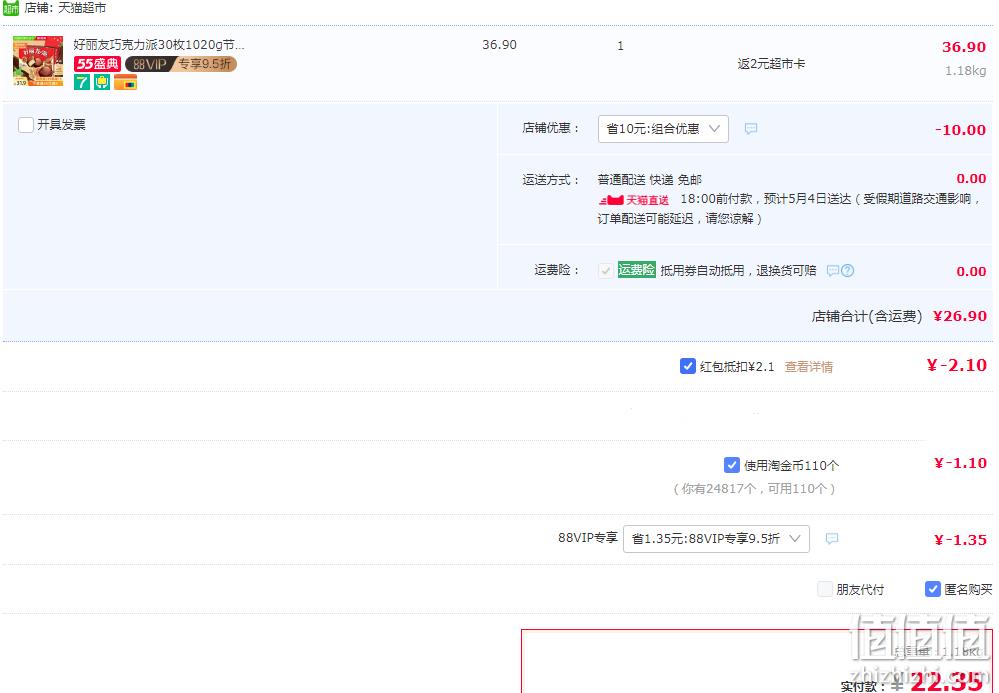The height and width of the screenshot is (693, 999).
Task: Click the green shield guarantee icon
Action: click(102, 82)
